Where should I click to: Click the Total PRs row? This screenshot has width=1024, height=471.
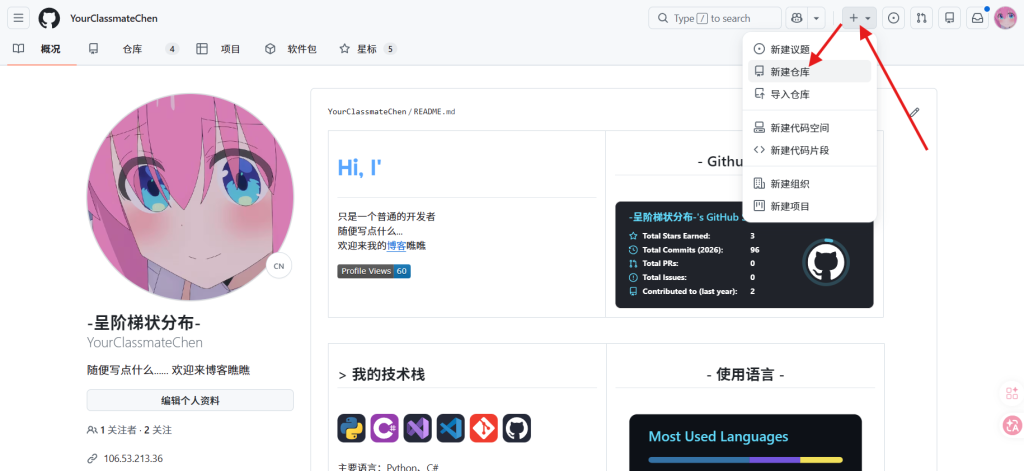[692, 264]
